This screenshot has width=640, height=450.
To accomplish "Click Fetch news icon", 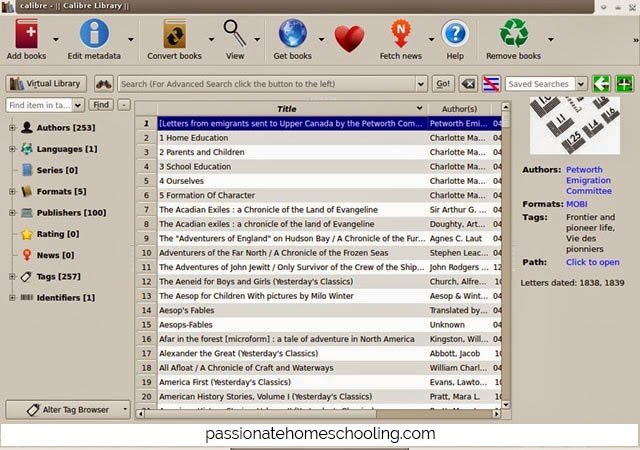I will [x=401, y=33].
